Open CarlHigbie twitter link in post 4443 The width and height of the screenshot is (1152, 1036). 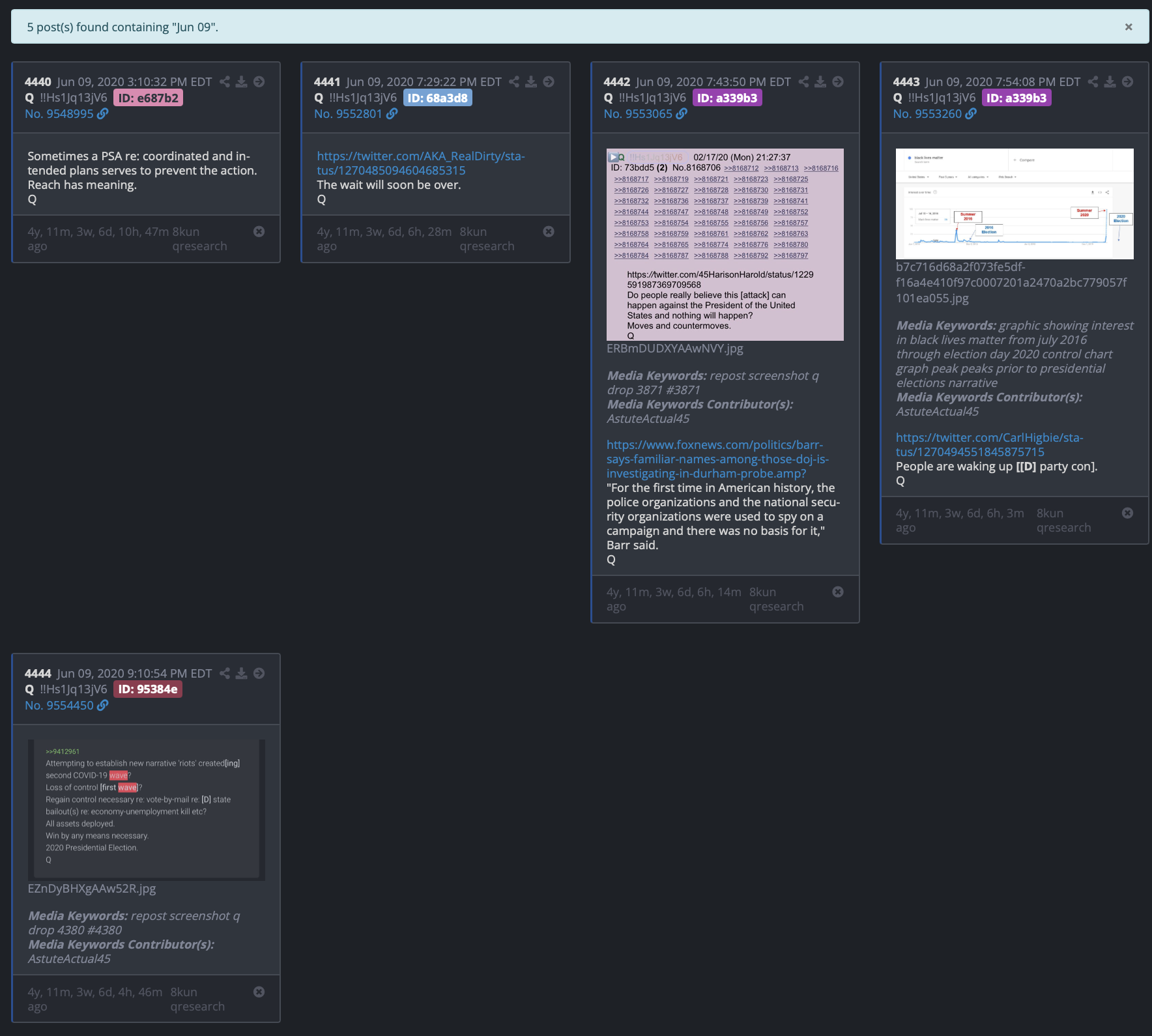click(989, 444)
